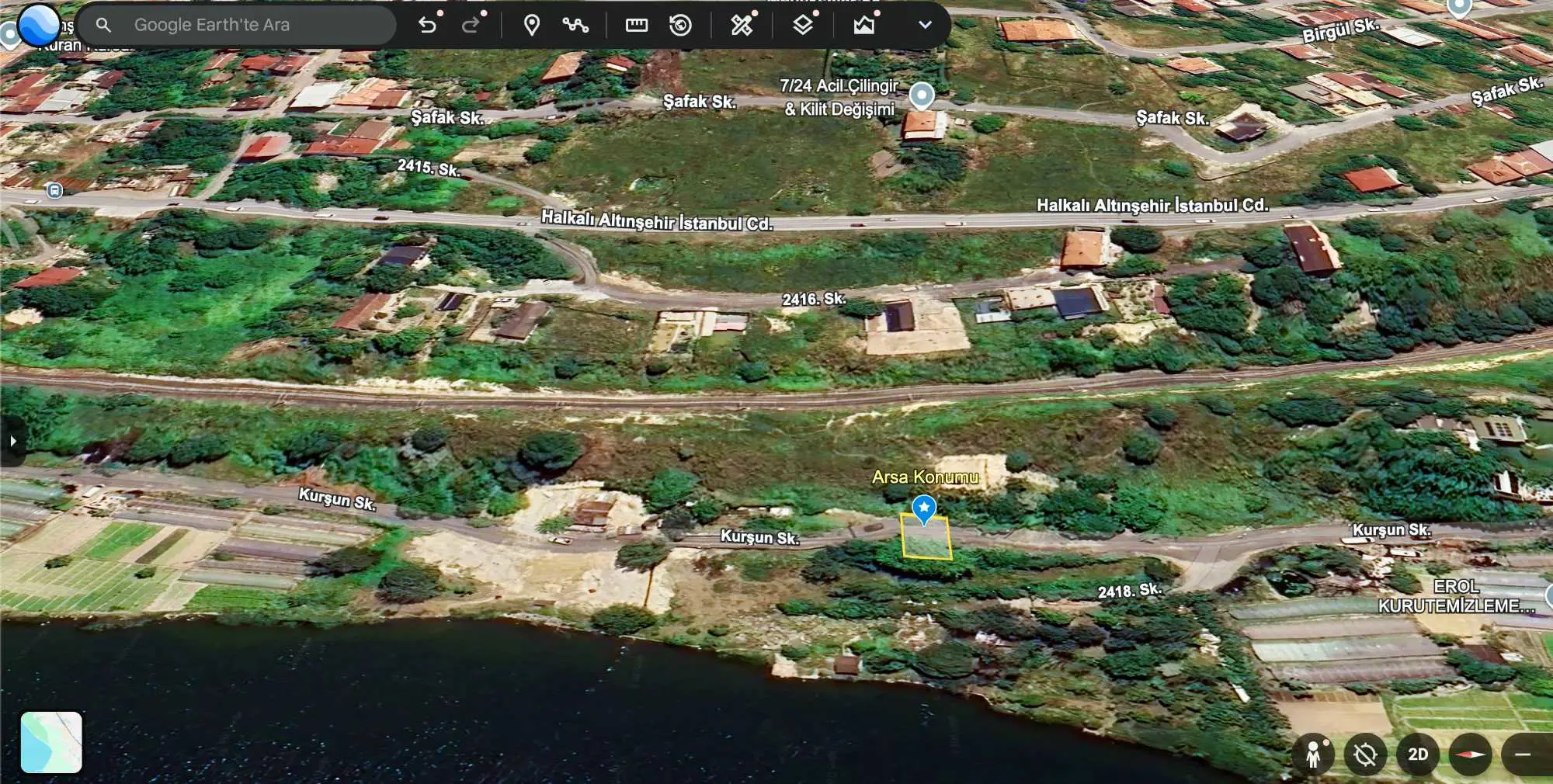Open the measure distance ruler tool
Viewport: 1553px width, 784px height.
click(637, 25)
